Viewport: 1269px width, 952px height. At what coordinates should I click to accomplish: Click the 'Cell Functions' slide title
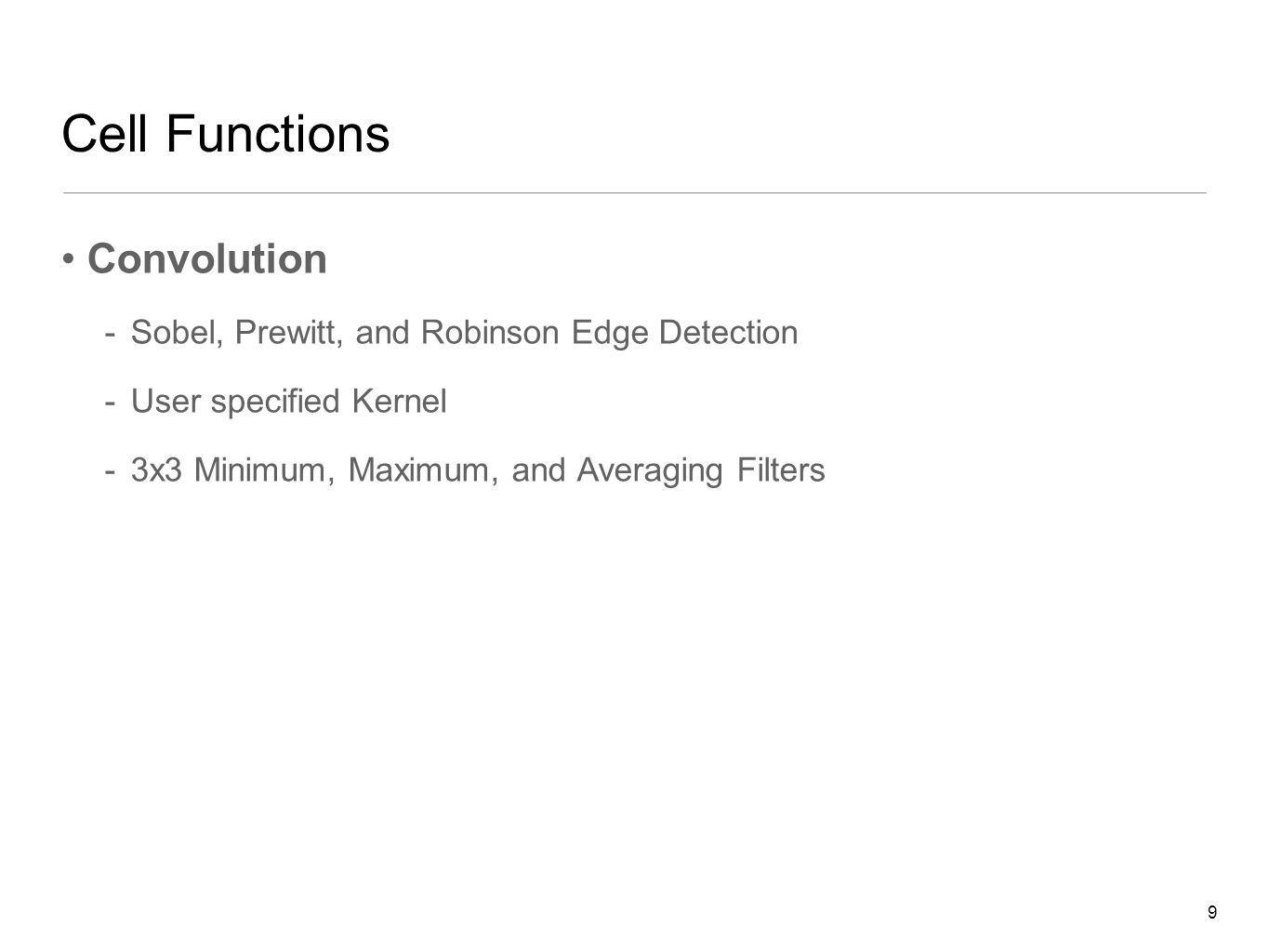pyautogui.click(x=225, y=134)
